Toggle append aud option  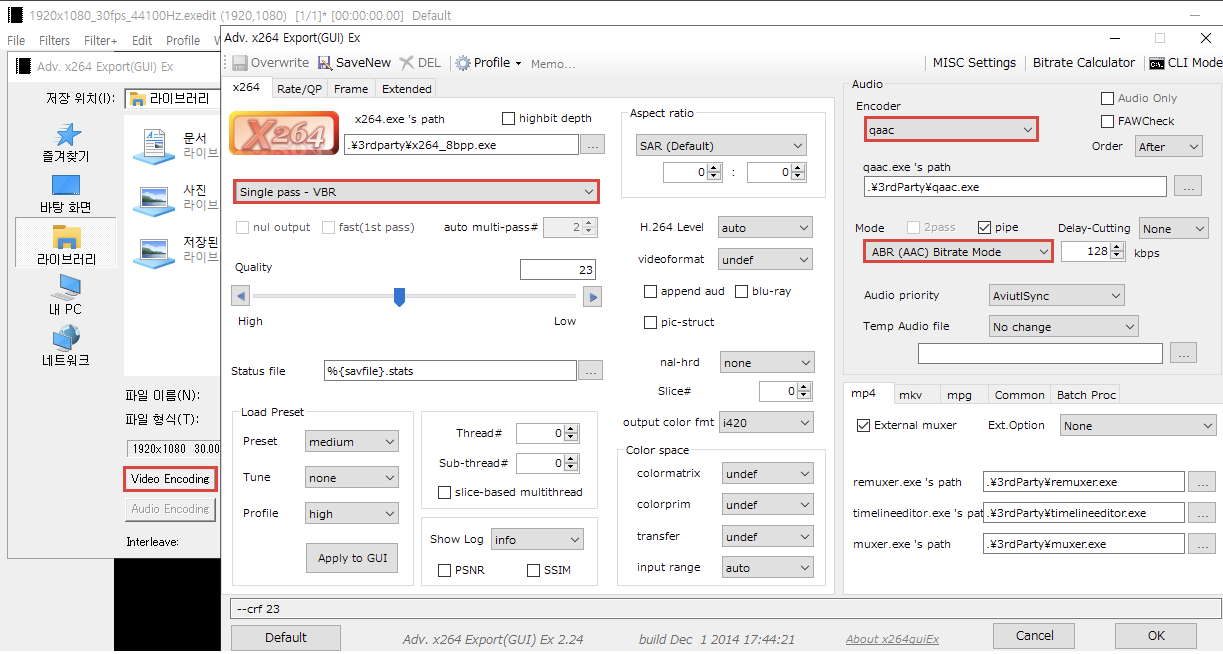(651, 292)
